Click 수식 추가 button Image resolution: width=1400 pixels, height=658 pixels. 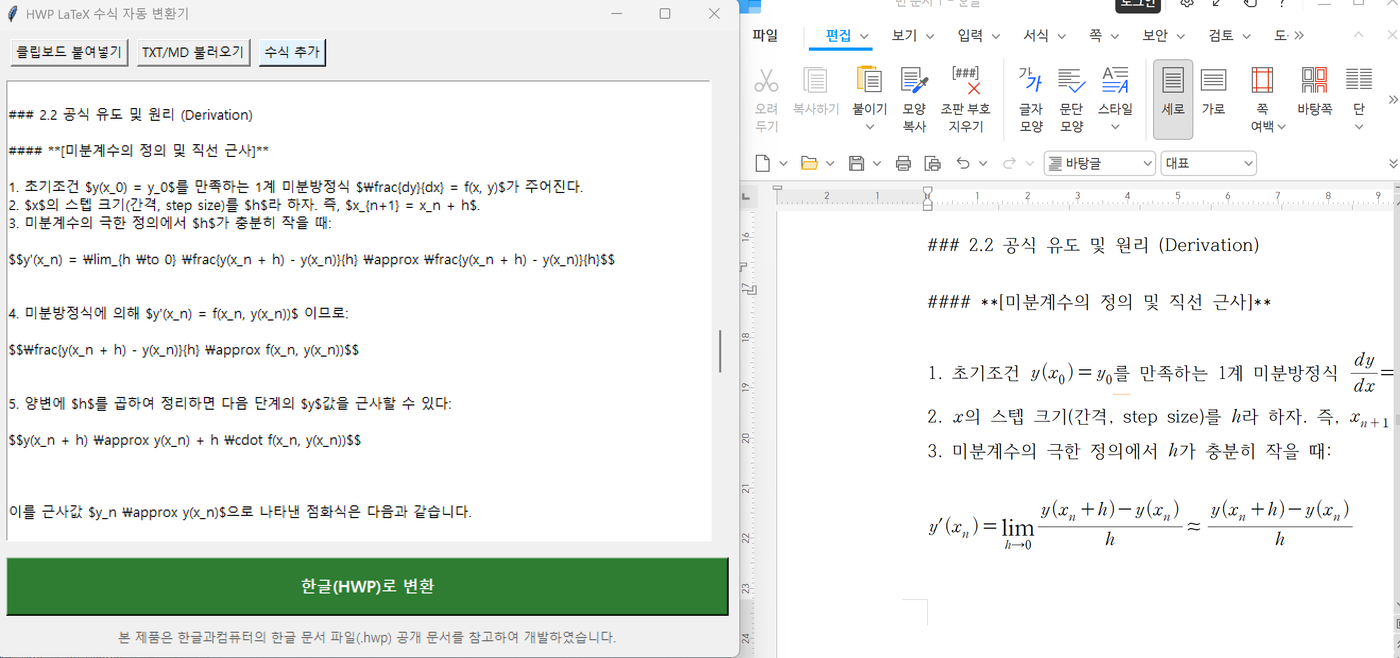pos(292,52)
